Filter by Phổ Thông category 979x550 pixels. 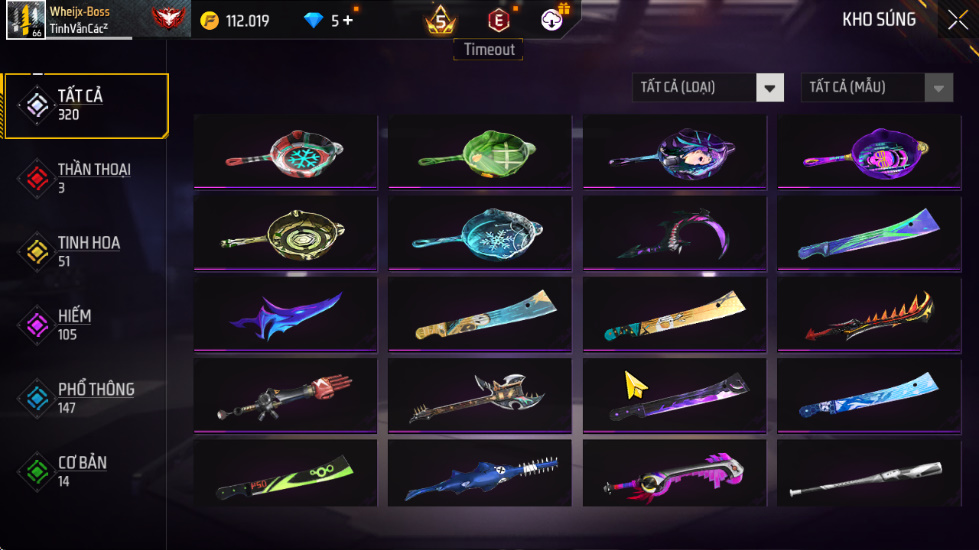click(x=86, y=398)
